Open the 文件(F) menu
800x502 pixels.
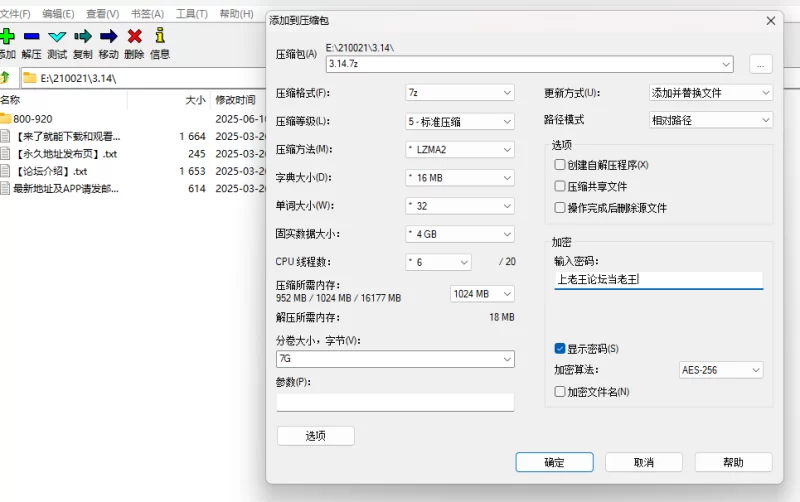tap(15, 14)
